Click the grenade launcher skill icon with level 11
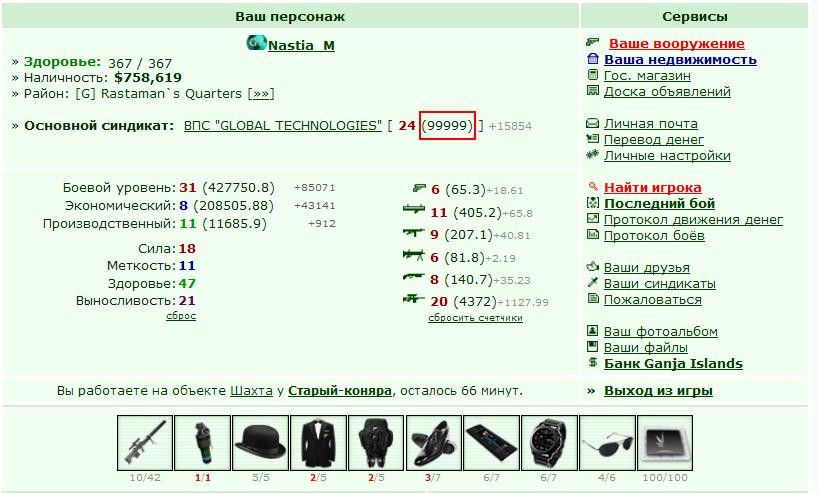The image size is (818, 493). [414, 210]
